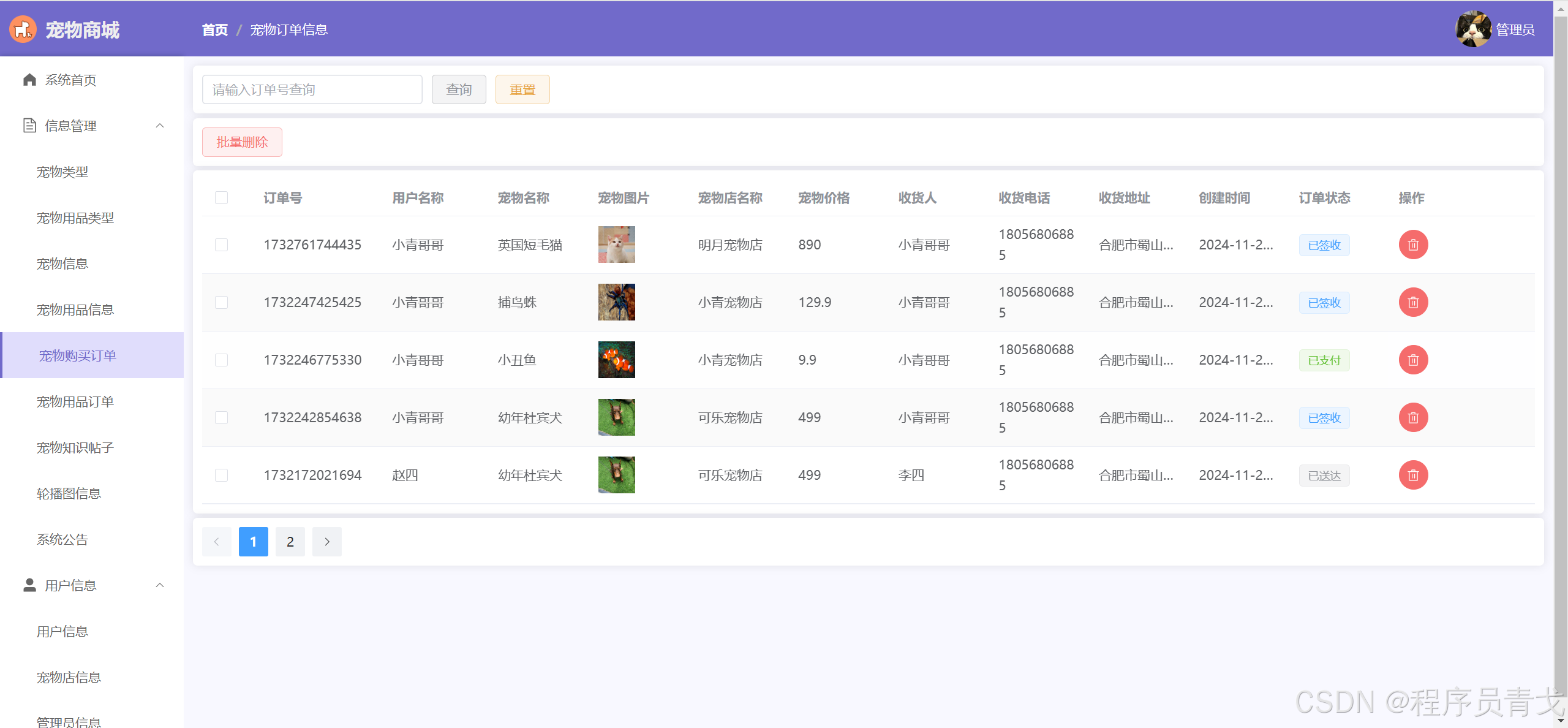The image size is (1568, 728).
Task: Check the box for order 1732761744435
Action: pyautogui.click(x=221, y=245)
